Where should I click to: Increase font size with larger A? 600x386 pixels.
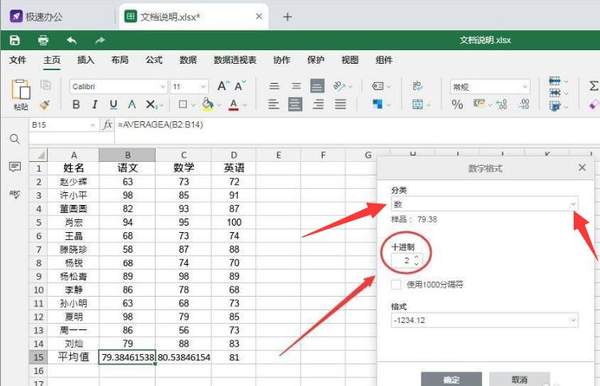(x=223, y=86)
